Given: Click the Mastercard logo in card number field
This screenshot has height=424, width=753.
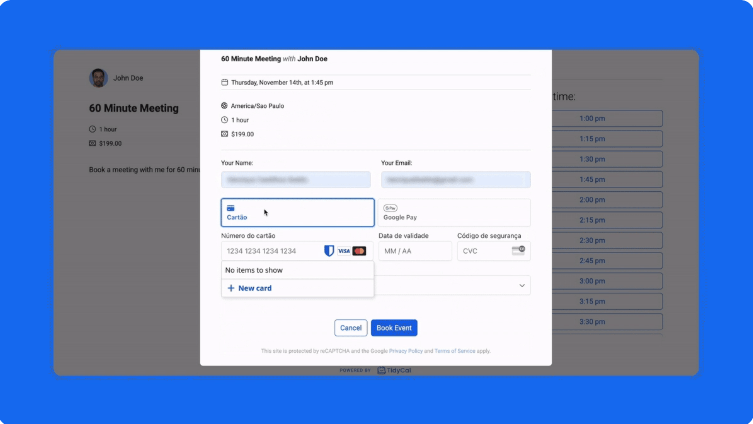Looking at the screenshot, I should point(359,251).
